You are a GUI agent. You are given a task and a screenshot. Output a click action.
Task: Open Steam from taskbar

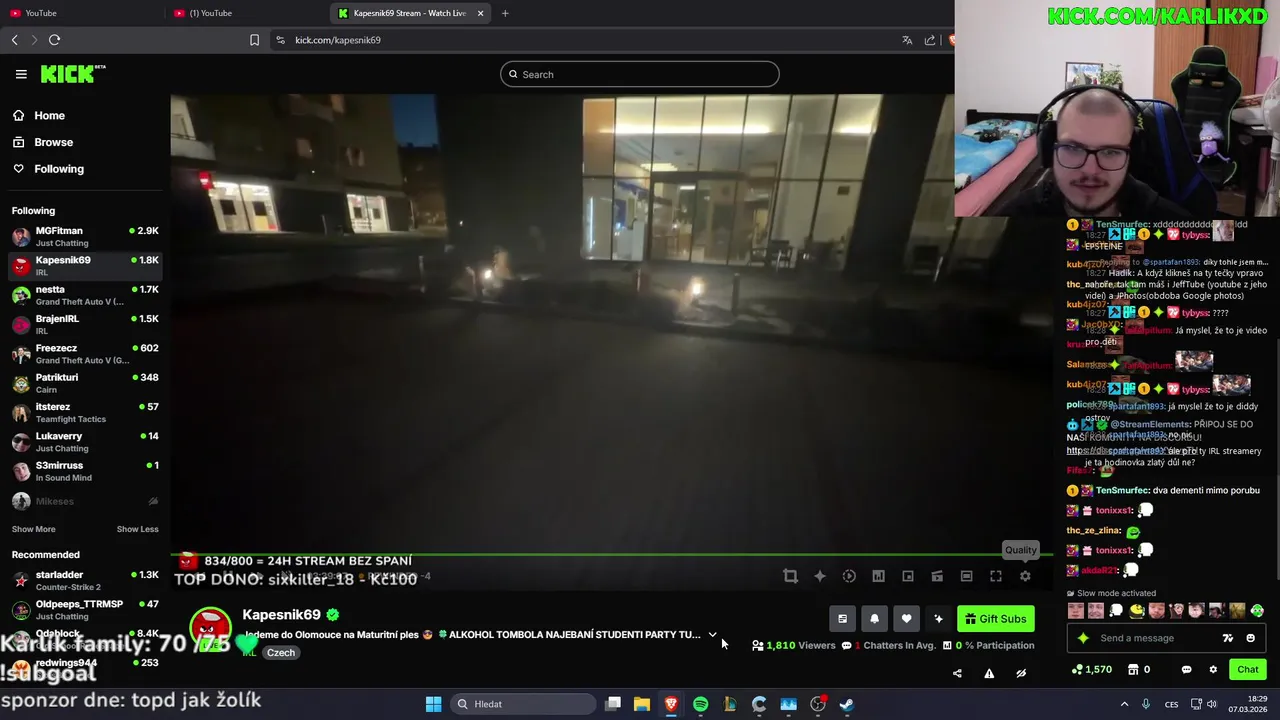click(847, 704)
